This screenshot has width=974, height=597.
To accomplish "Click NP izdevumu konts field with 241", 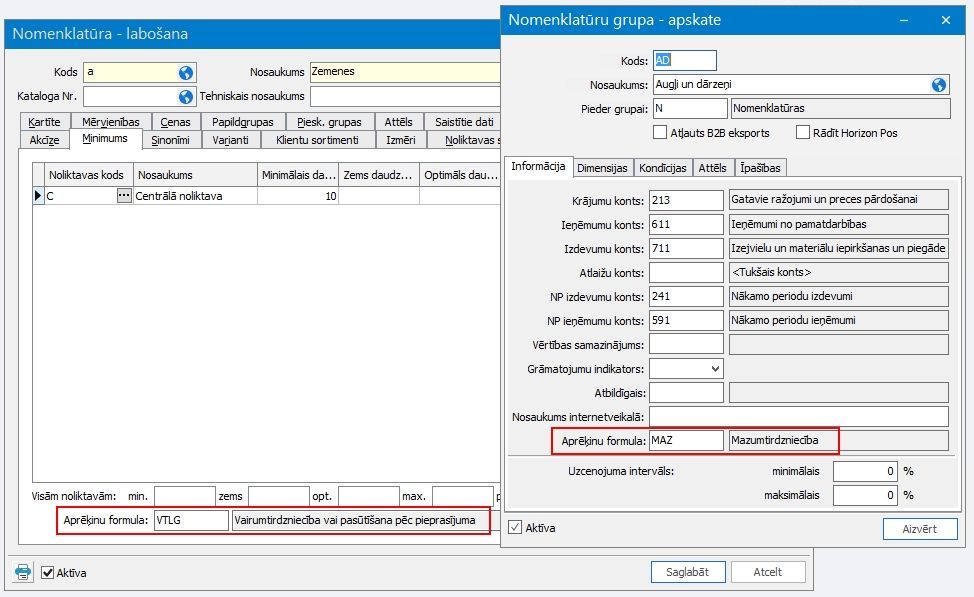I will (686, 296).
